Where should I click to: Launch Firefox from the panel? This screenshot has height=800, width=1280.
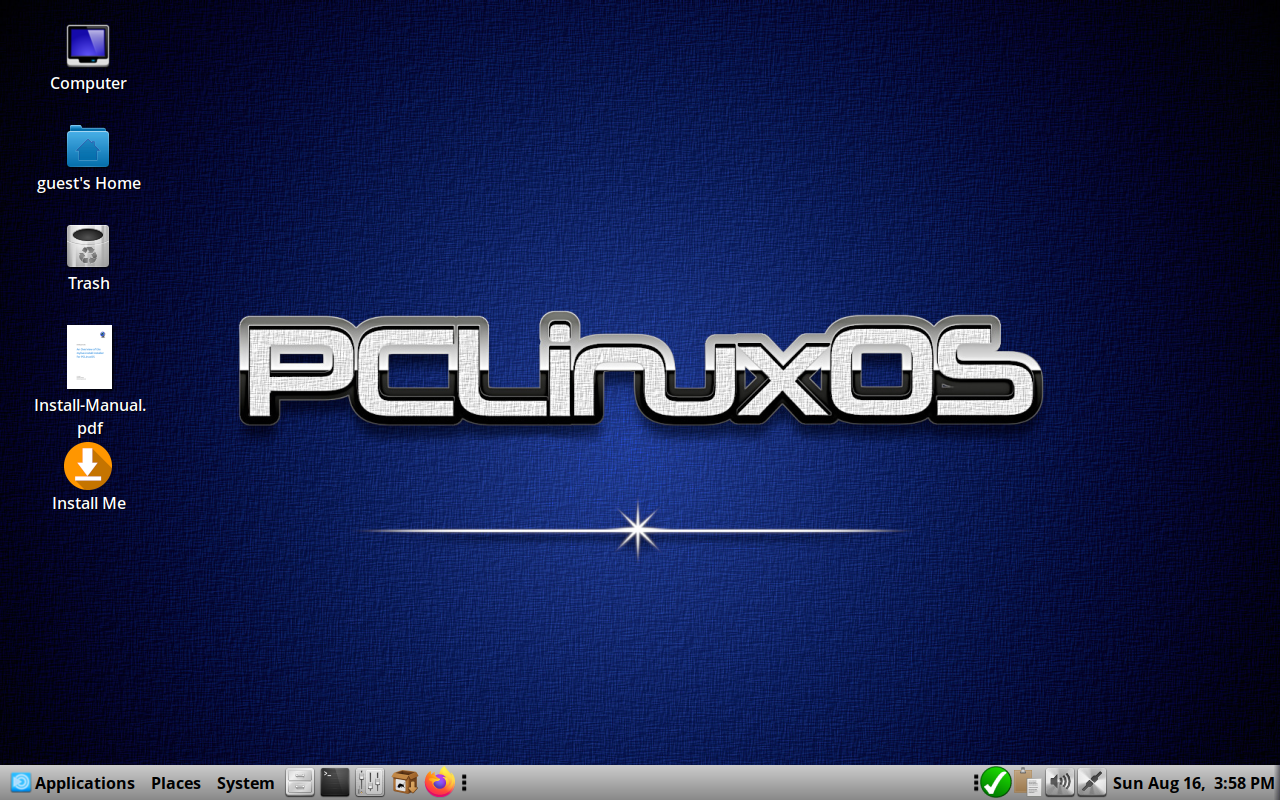pos(439,782)
